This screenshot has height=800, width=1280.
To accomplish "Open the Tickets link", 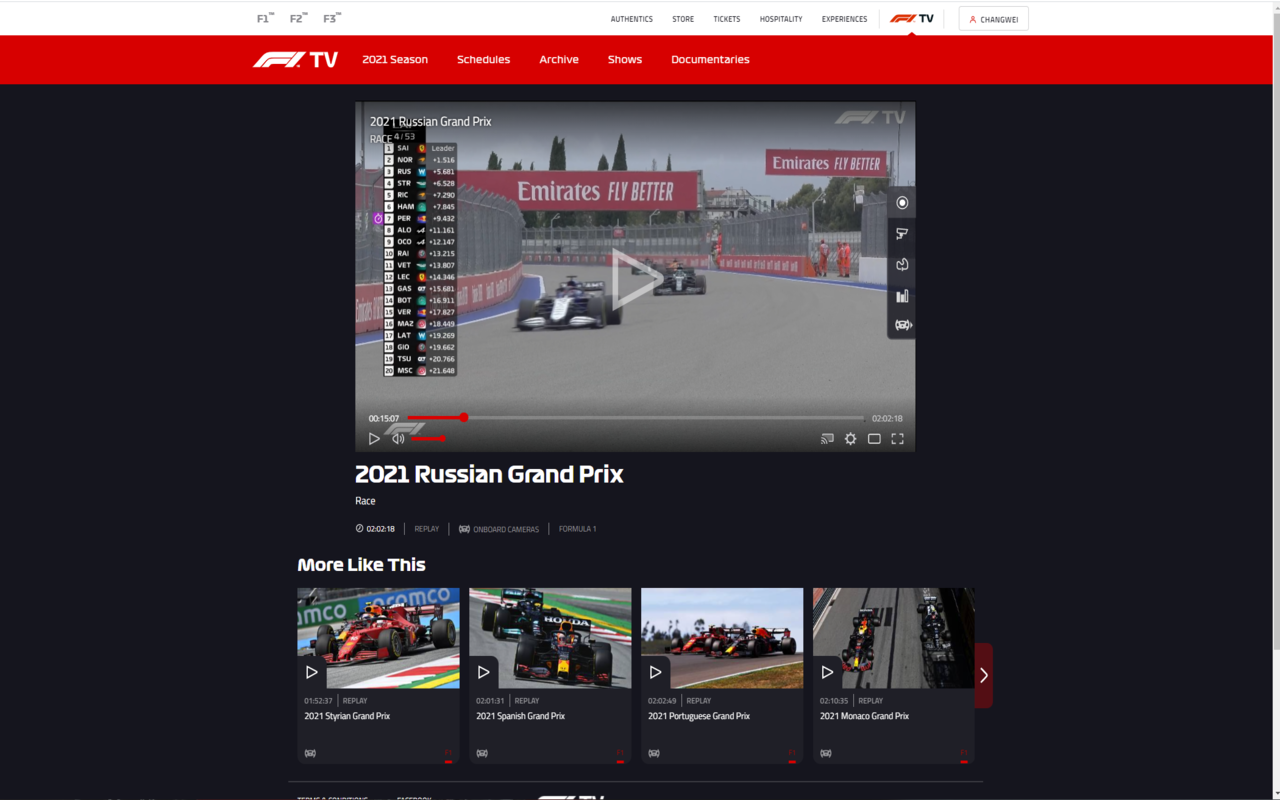I will click(x=727, y=19).
